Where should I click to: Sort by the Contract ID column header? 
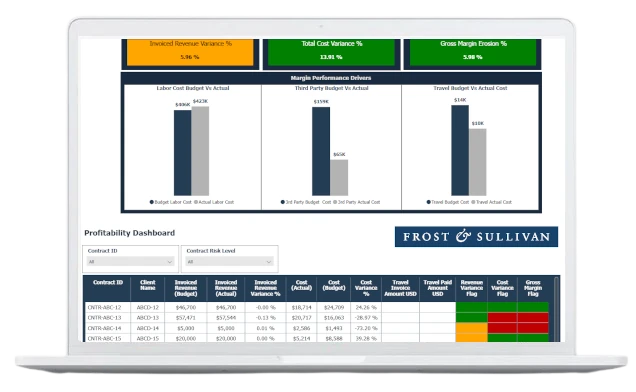(108, 282)
